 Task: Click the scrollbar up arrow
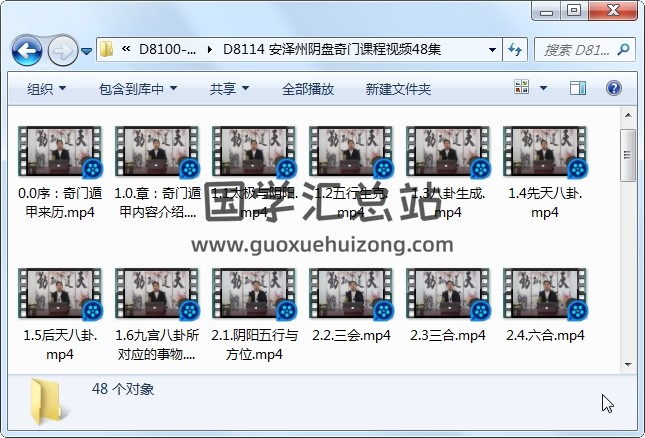[x=628, y=116]
